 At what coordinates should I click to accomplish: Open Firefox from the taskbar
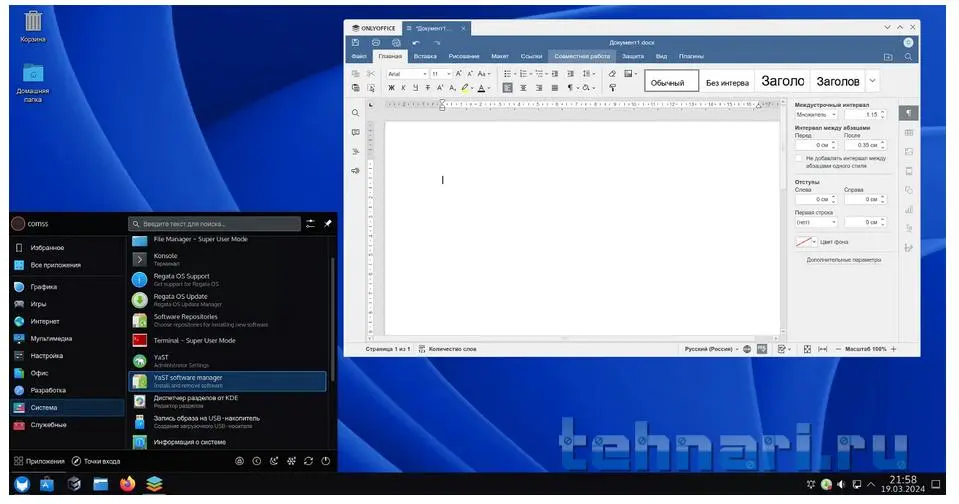pos(127,484)
